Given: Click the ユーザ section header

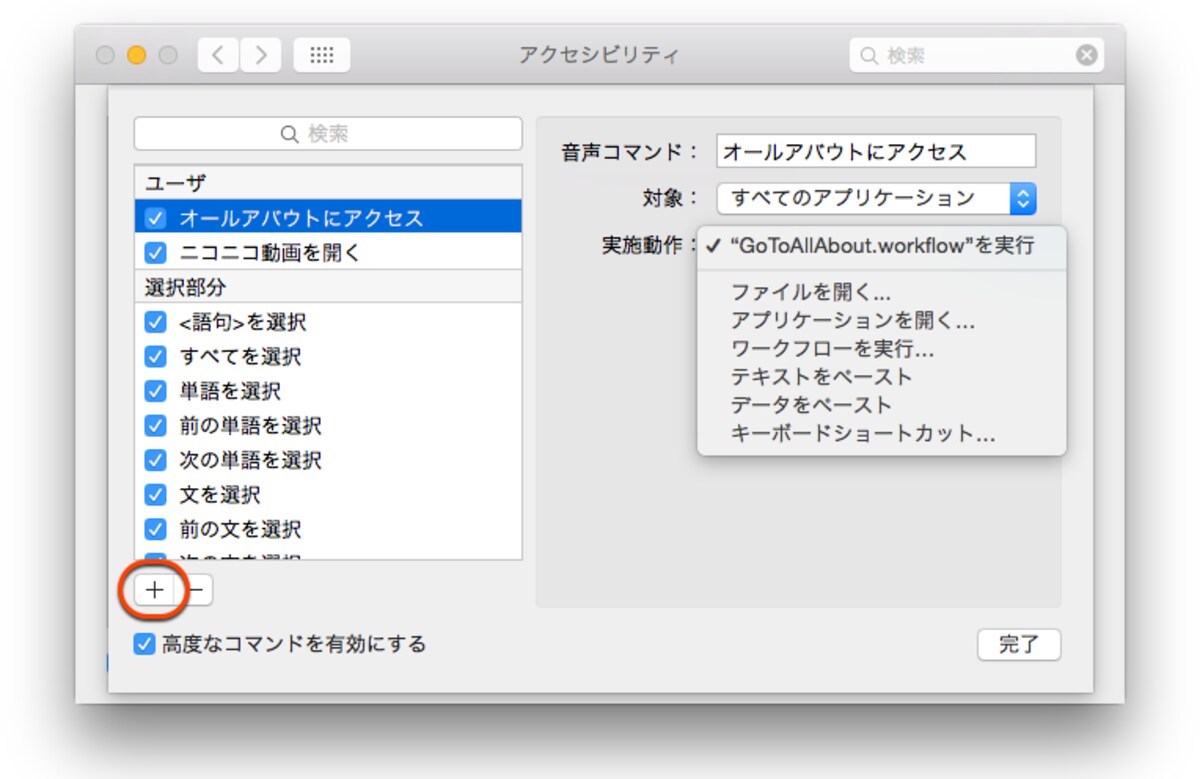Looking at the screenshot, I should (x=328, y=183).
